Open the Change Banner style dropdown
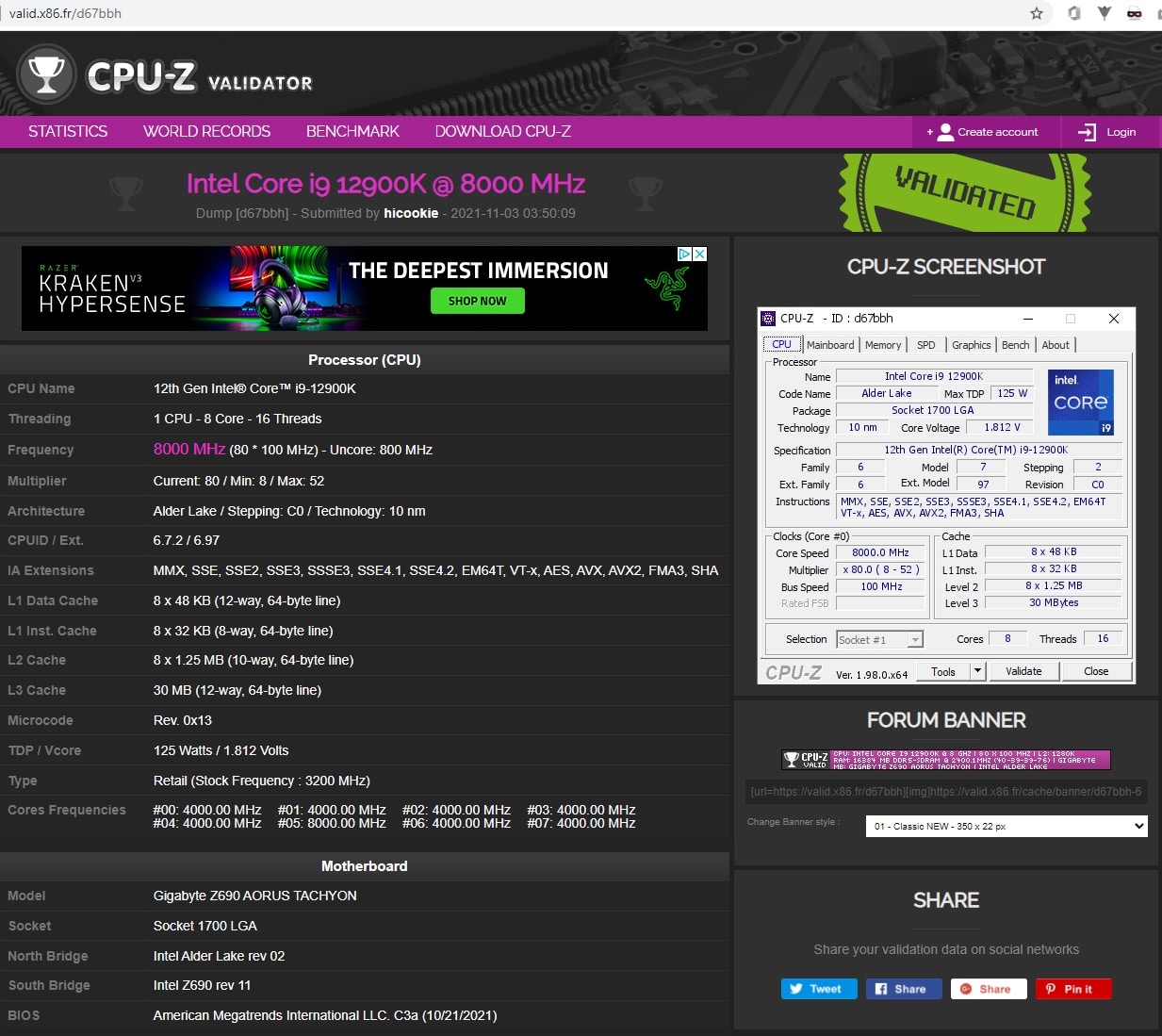The width and height of the screenshot is (1162, 1036). pyautogui.click(x=1007, y=827)
